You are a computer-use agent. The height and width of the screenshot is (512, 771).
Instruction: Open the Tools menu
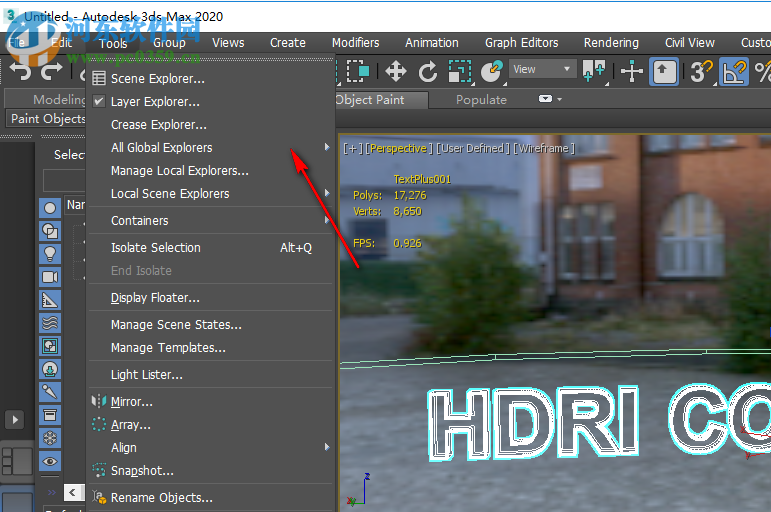[x=113, y=43]
